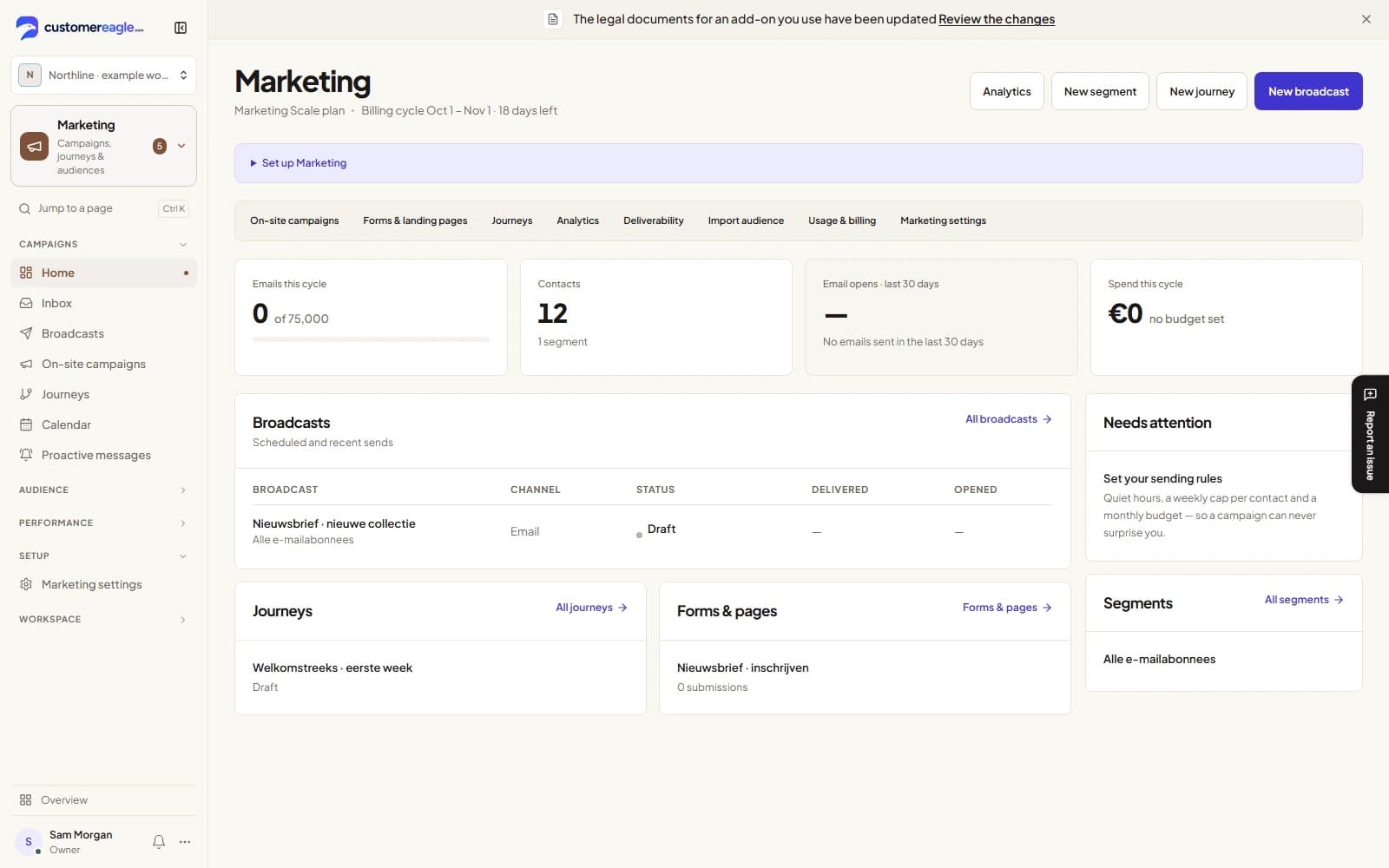Viewport: 1389px width, 868px height.
Task: Go to Proactive messages in sidebar
Action: tap(103, 455)
